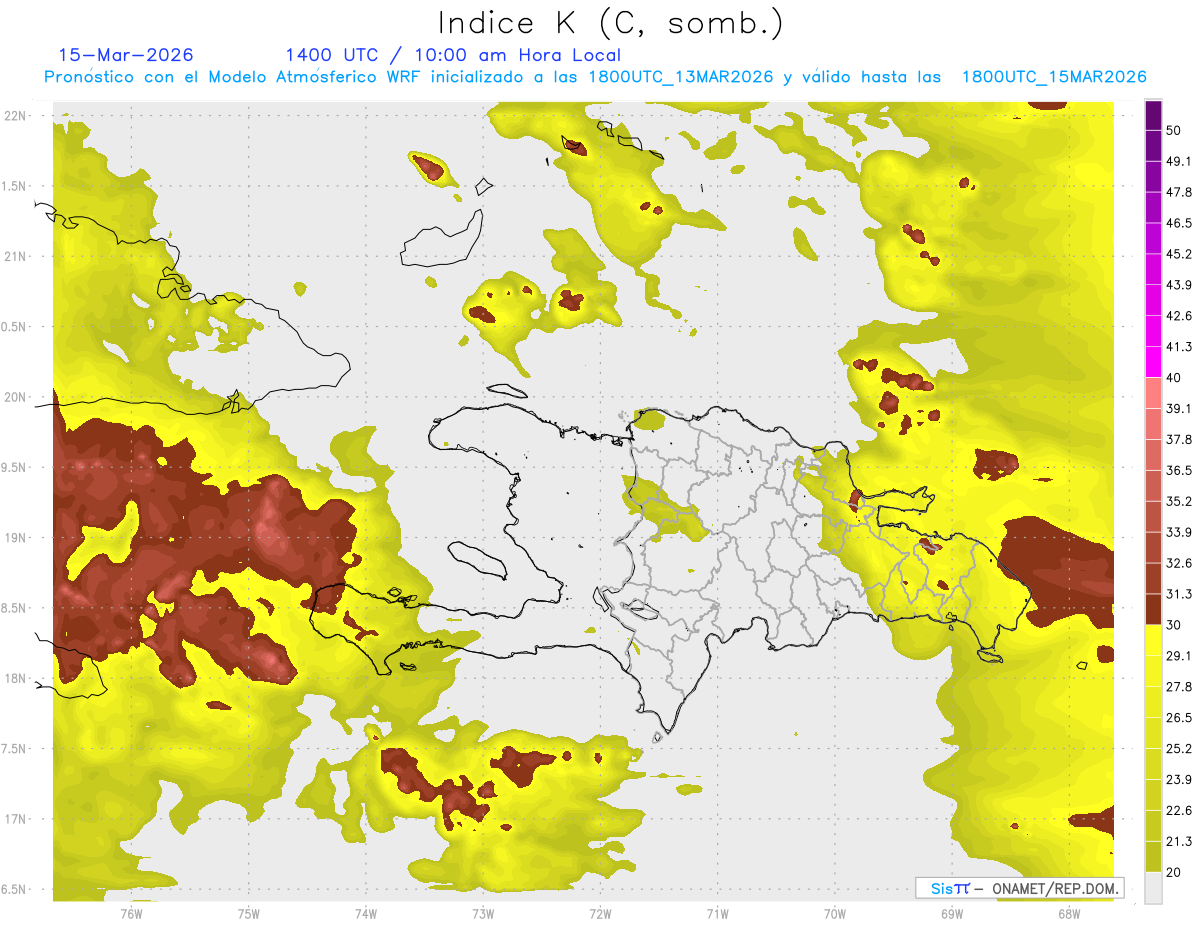
Task: Click the "Indice K (C, somb.)" chart title
Action: point(610,22)
